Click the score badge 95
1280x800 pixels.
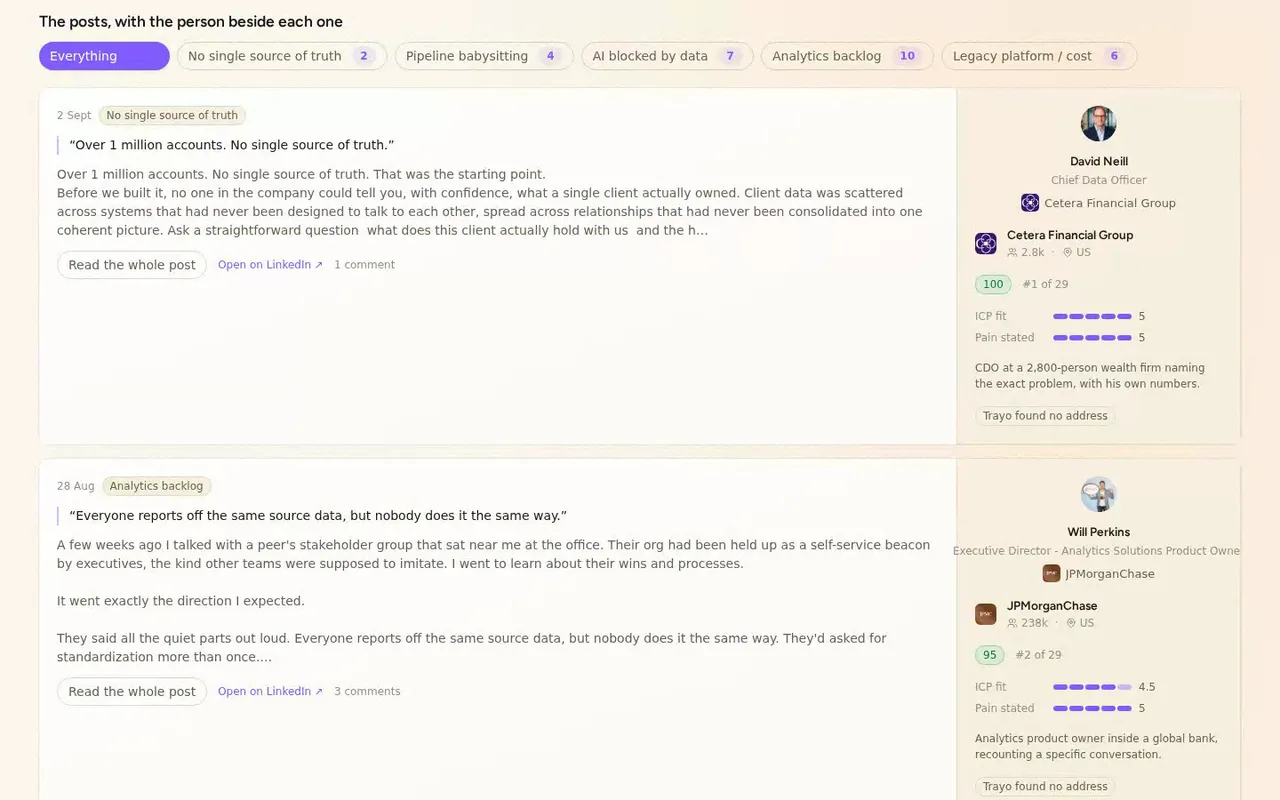pyautogui.click(x=990, y=655)
